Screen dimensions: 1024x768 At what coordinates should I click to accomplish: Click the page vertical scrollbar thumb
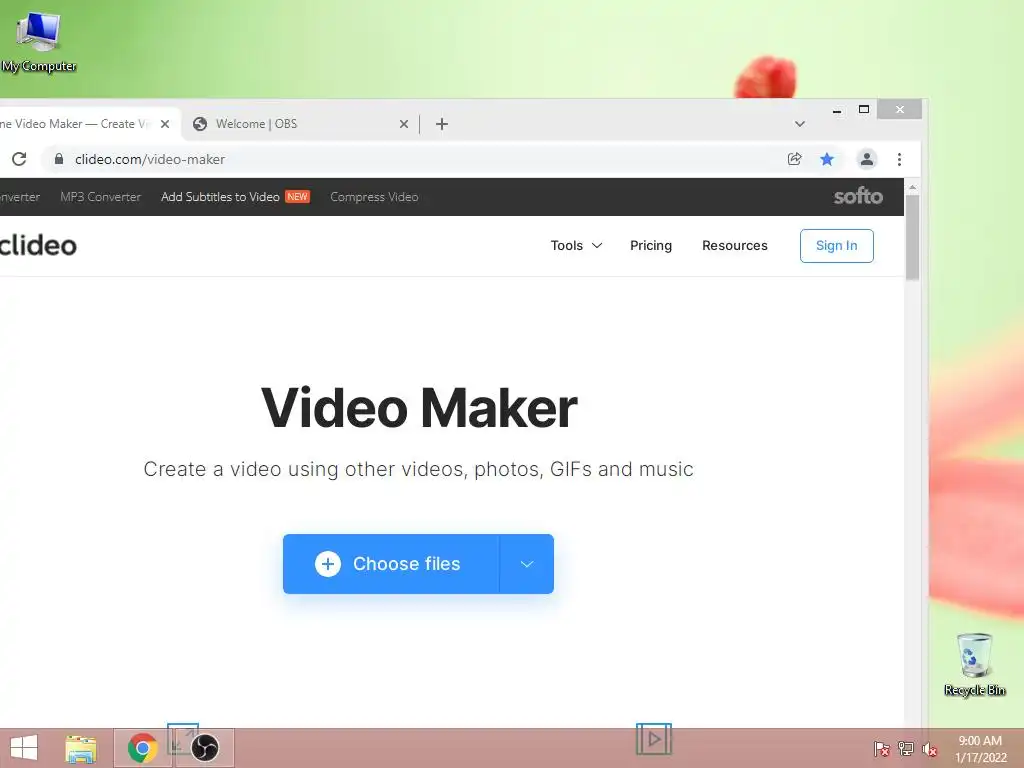tap(912, 237)
